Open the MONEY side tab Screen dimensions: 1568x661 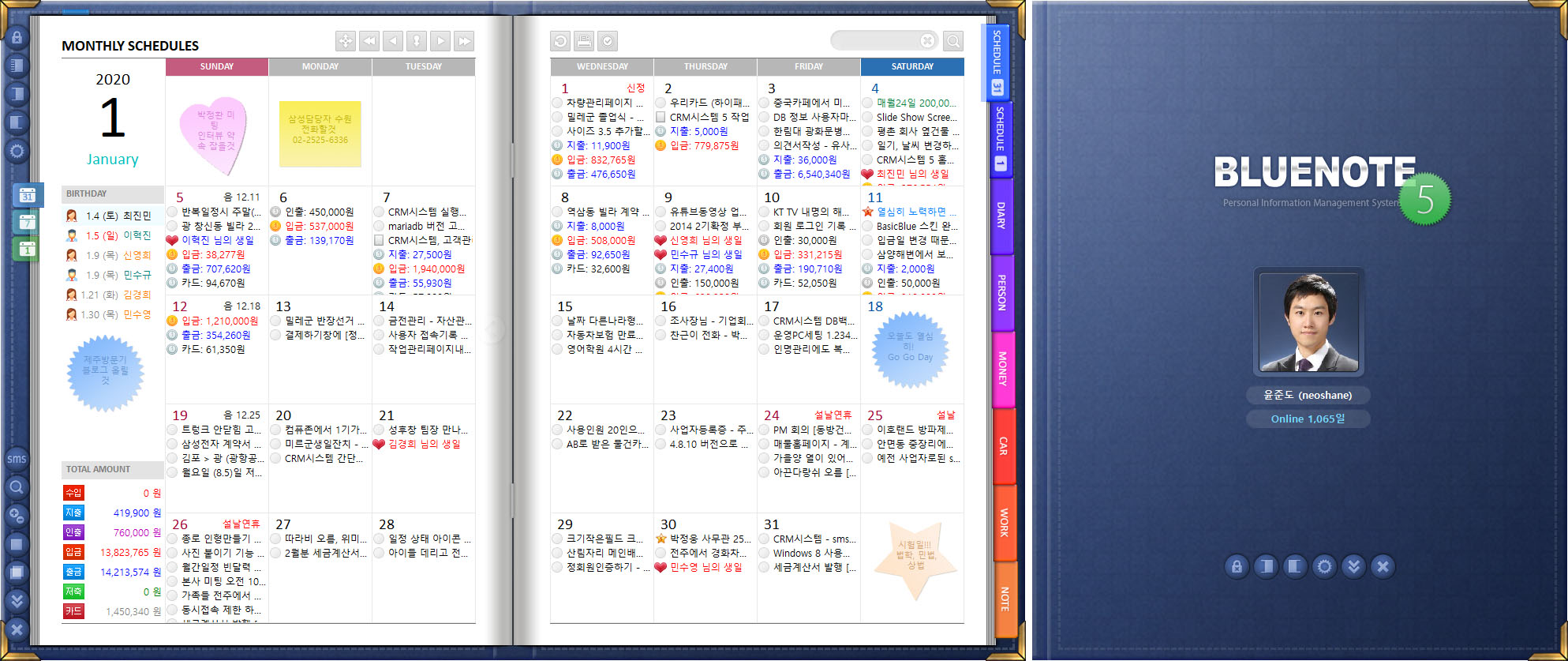tap(1002, 369)
